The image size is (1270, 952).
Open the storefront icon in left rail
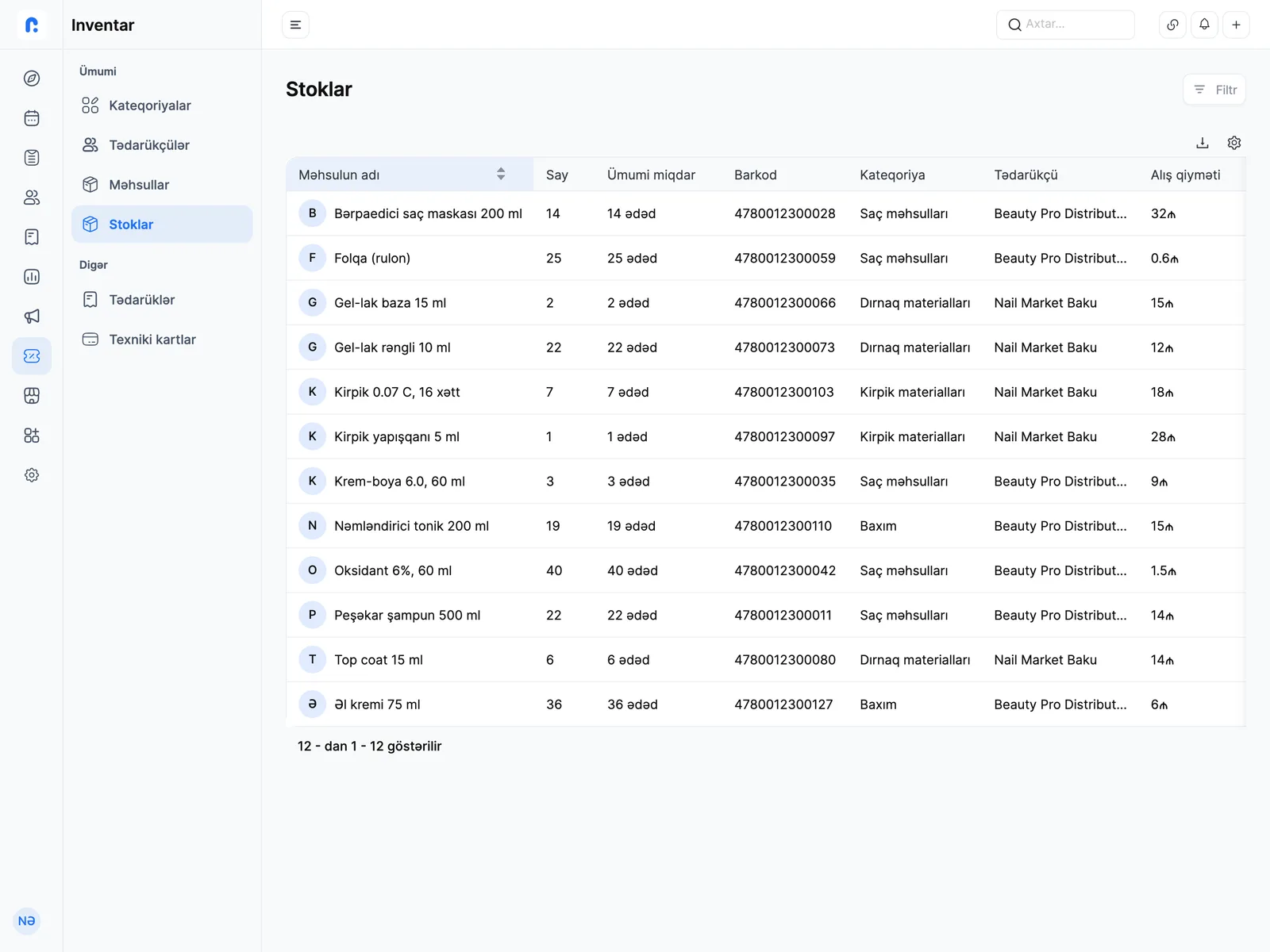click(x=32, y=396)
